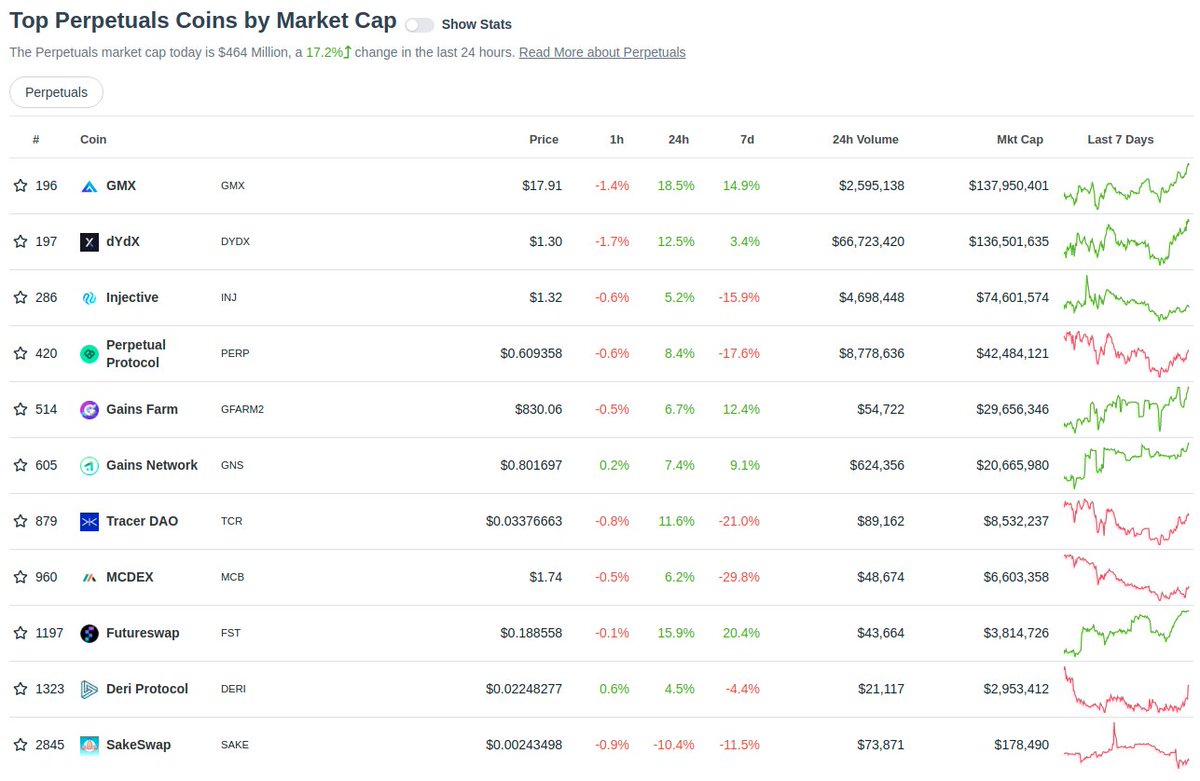Click the Gains Farm coin icon
Viewport: 1200px width, 781px height.
(x=87, y=409)
